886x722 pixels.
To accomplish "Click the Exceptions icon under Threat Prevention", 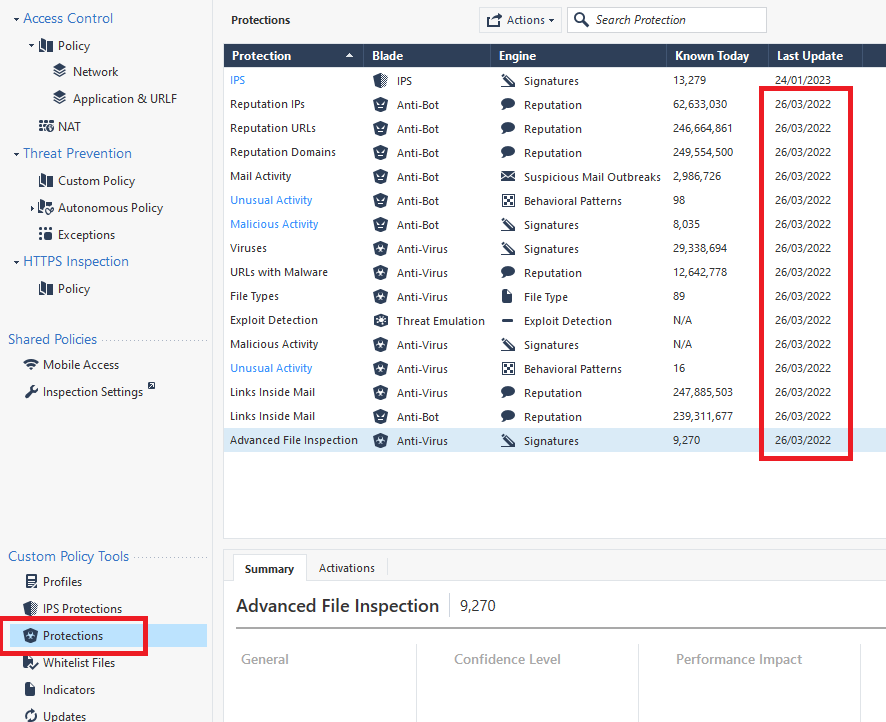I will (46, 234).
